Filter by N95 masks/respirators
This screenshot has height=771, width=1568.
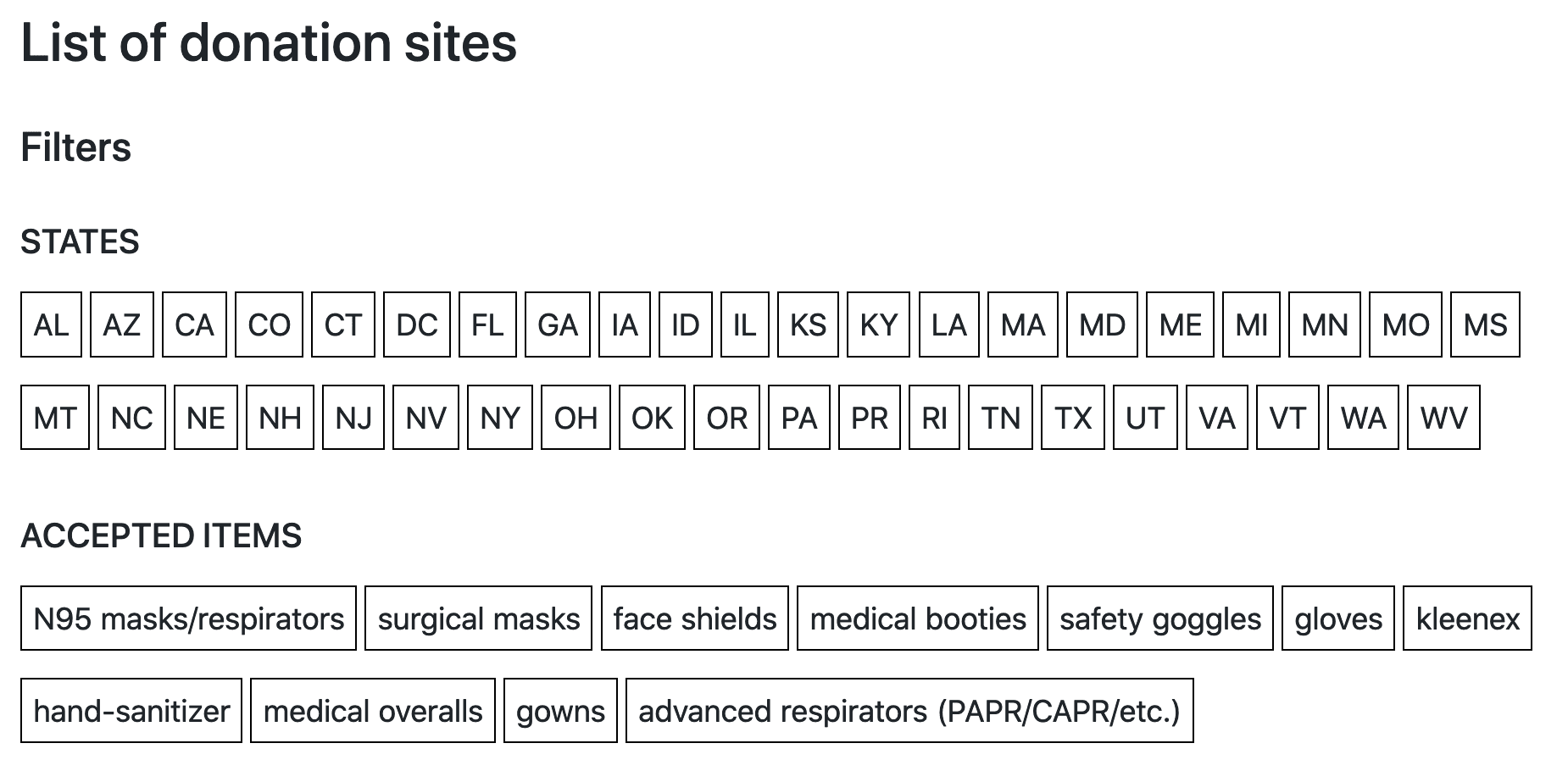tap(188, 618)
